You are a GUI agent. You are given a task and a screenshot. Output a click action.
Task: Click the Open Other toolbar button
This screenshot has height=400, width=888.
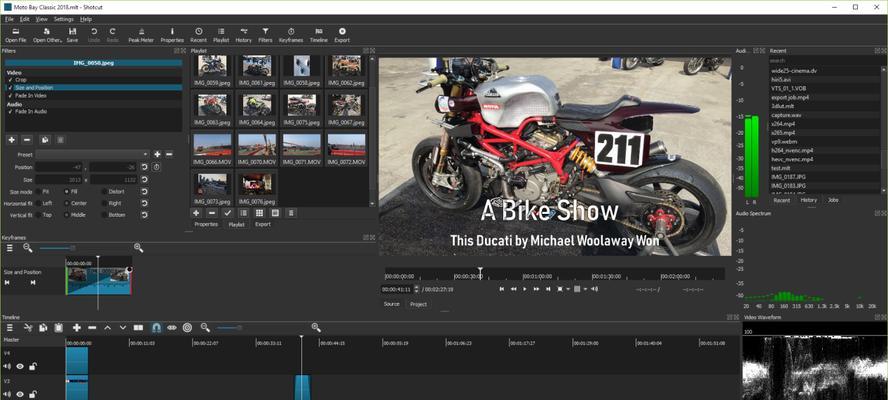tap(47, 35)
